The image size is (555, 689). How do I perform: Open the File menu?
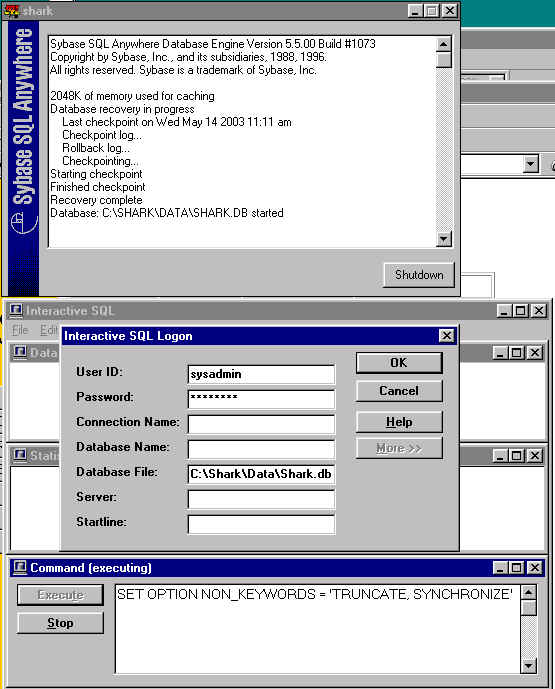click(x=20, y=330)
